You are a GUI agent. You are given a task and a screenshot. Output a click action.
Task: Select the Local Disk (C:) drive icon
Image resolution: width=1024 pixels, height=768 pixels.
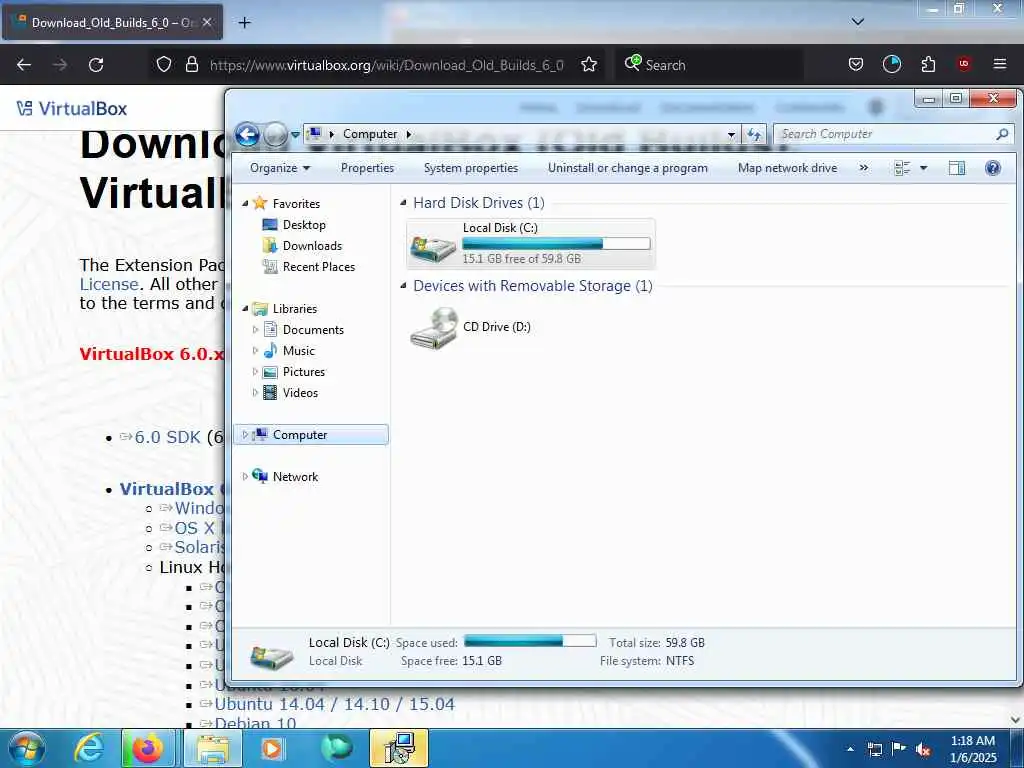point(432,247)
